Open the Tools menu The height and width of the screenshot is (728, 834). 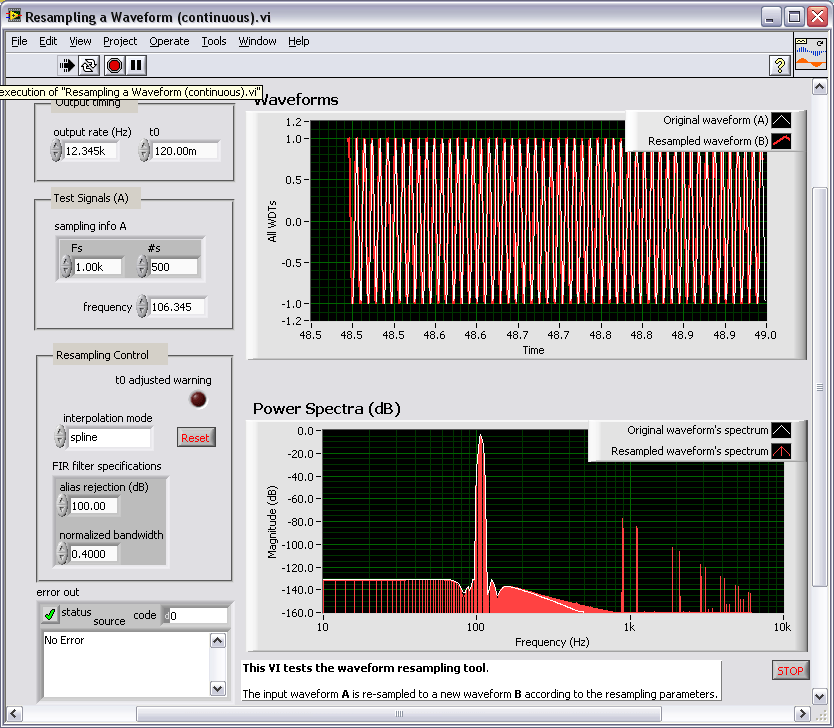pos(213,41)
